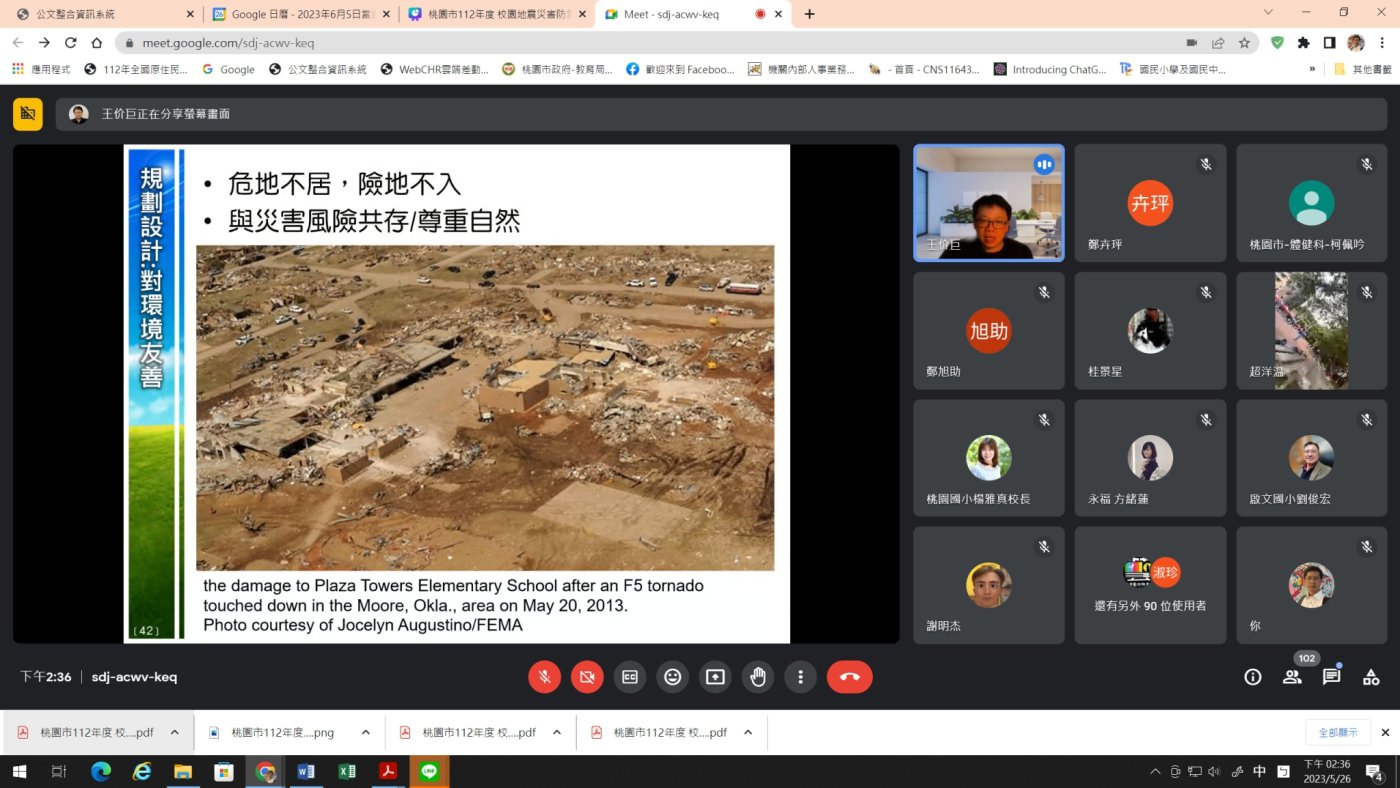Click the shared presentation slide area

(457, 393)
